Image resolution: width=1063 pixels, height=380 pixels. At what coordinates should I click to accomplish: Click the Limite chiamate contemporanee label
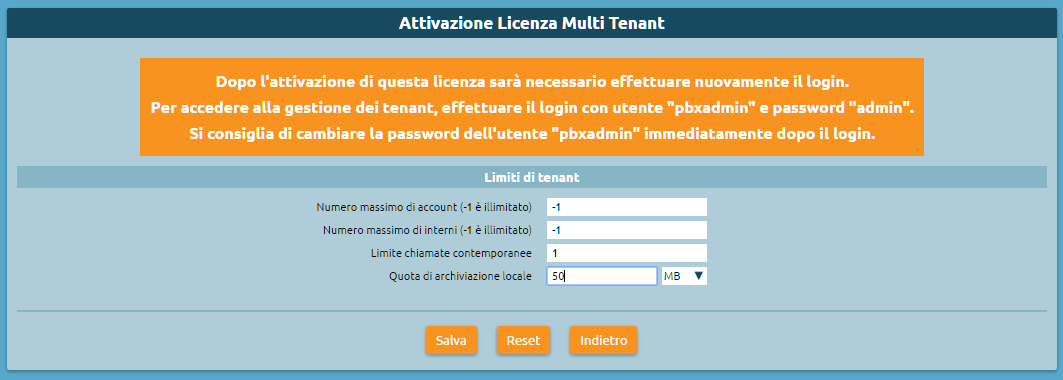point(452,253)
